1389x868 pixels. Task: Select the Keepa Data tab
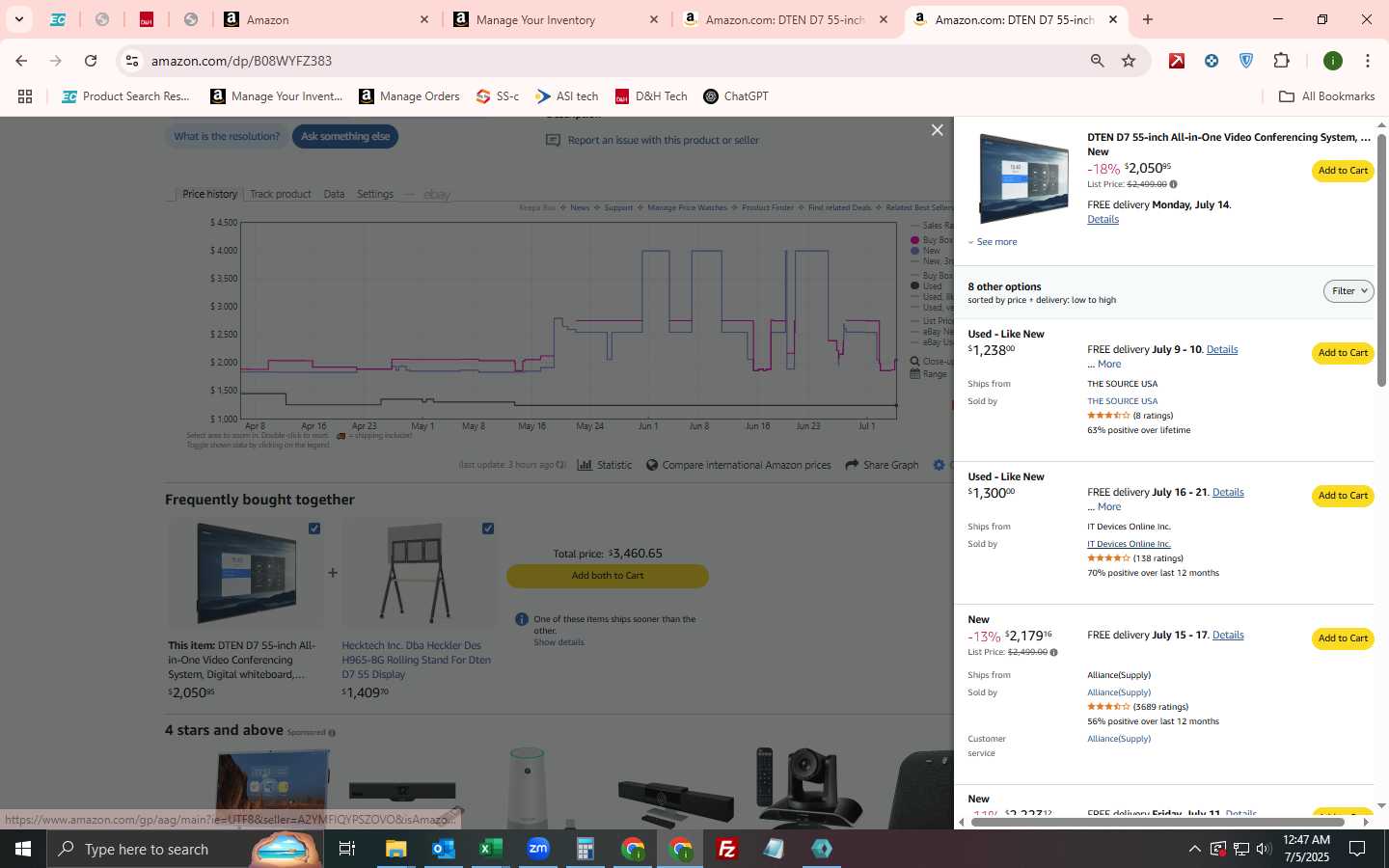[x=334, y=194]
